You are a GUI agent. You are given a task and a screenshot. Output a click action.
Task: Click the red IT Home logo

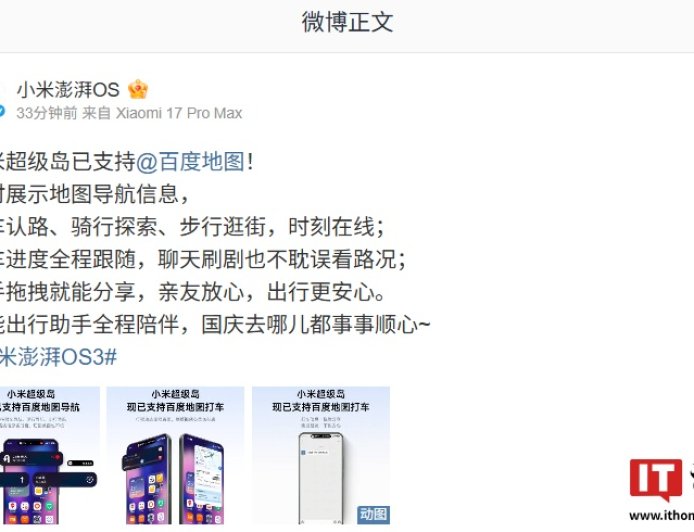pyautogui.click(x=656, y=481)
